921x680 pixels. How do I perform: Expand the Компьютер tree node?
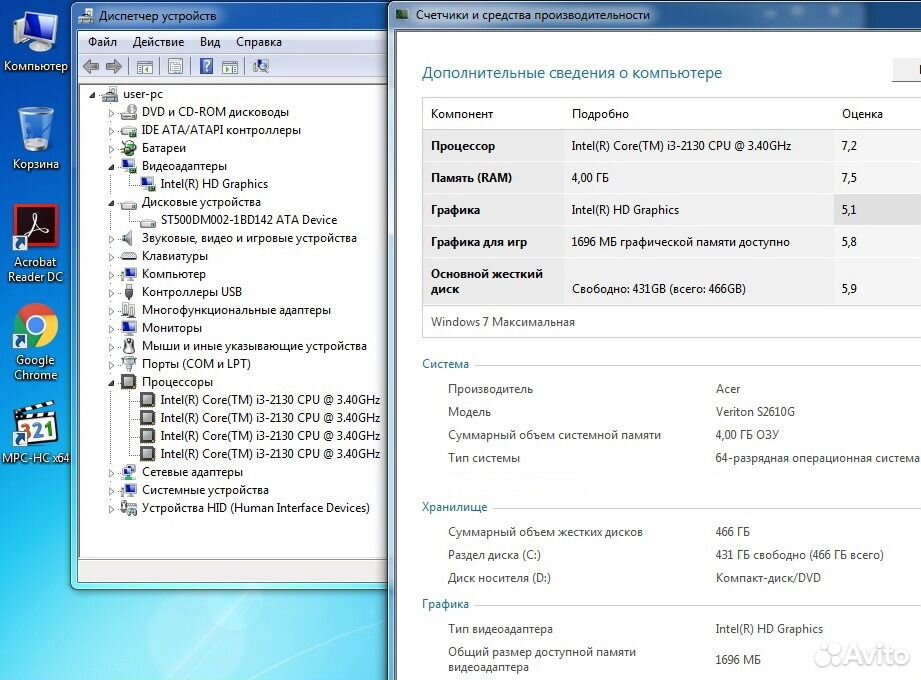tap(111, 274)
